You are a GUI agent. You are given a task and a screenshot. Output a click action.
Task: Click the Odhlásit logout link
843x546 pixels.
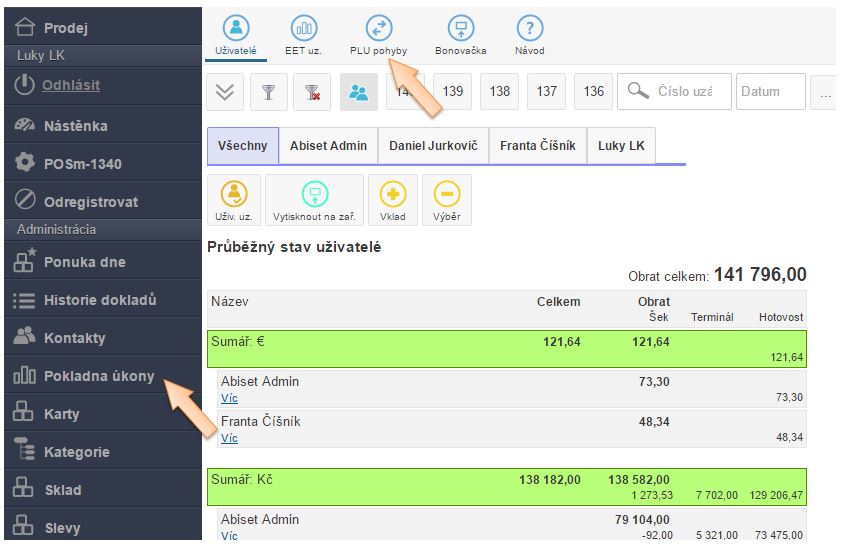pos(71,86)
